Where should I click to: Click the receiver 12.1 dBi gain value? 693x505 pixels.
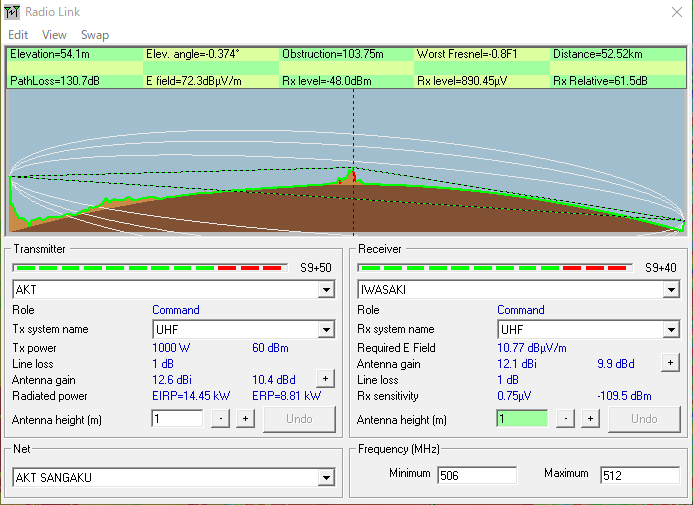pos(517,364)
